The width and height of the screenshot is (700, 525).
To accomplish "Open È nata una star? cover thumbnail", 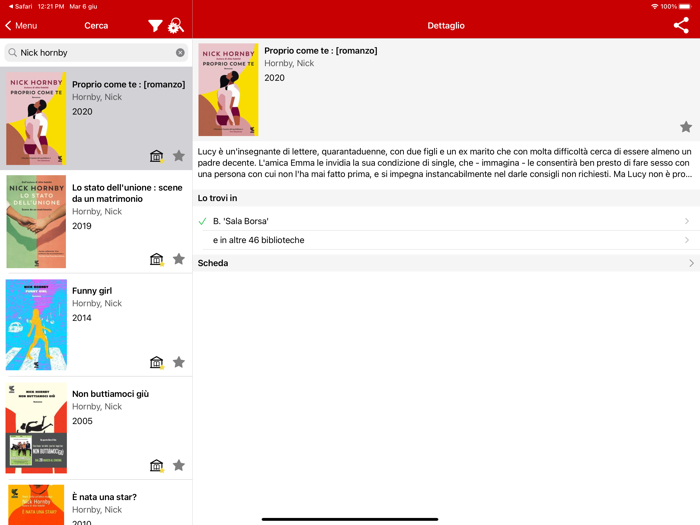I will (x=36, y=505).
